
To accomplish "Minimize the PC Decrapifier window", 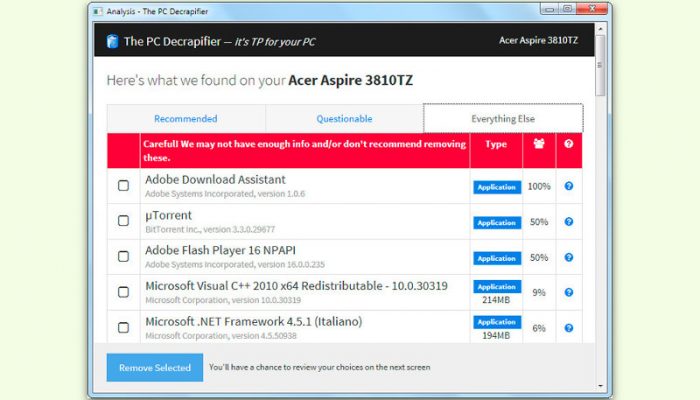I will click(x=550, y=9).
